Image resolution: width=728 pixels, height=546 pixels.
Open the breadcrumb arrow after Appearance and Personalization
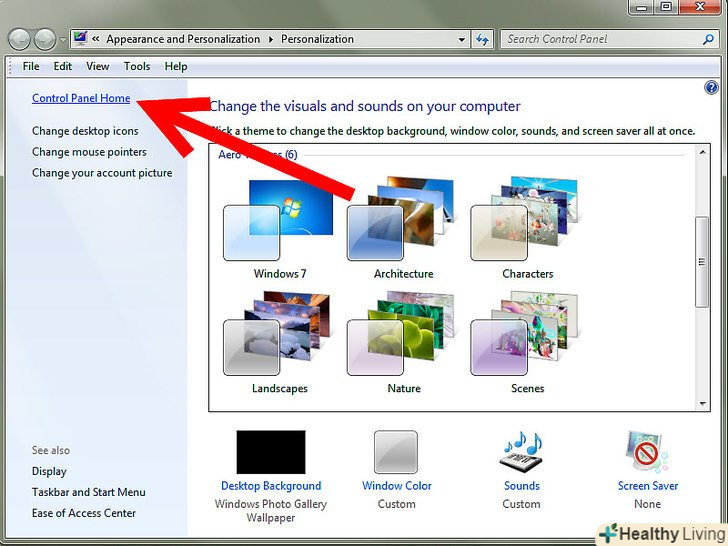click(271, 39)
